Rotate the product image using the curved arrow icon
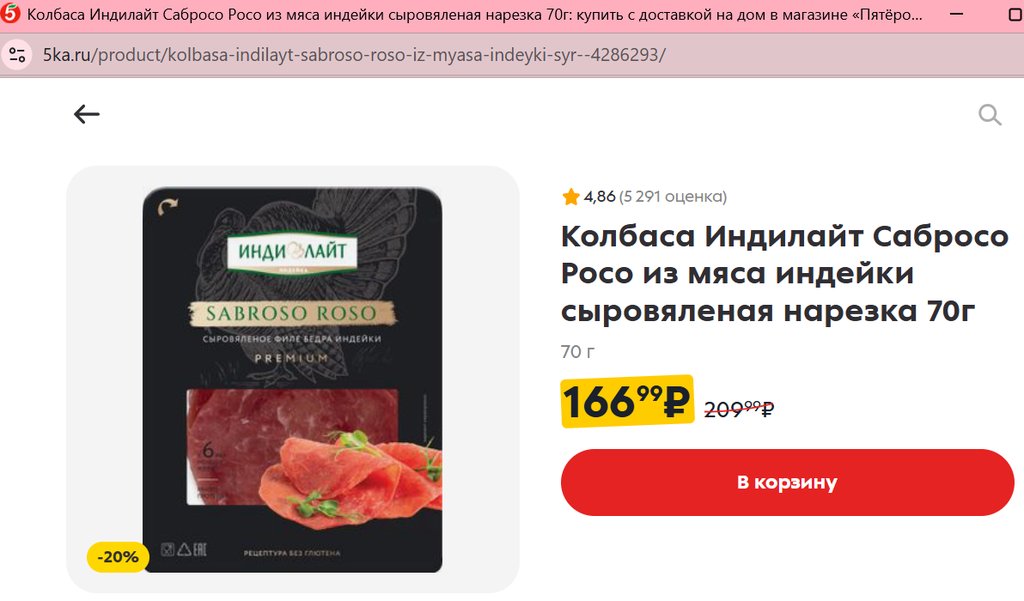Image resolution: width=1024 pixels, height=601 pixels. tap(168, 208)
